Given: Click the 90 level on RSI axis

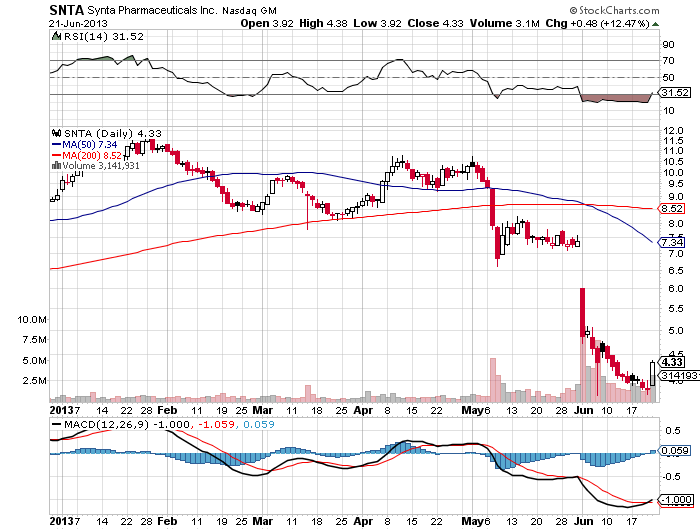Looking at the screenshot, I should (x=668, y=44).
